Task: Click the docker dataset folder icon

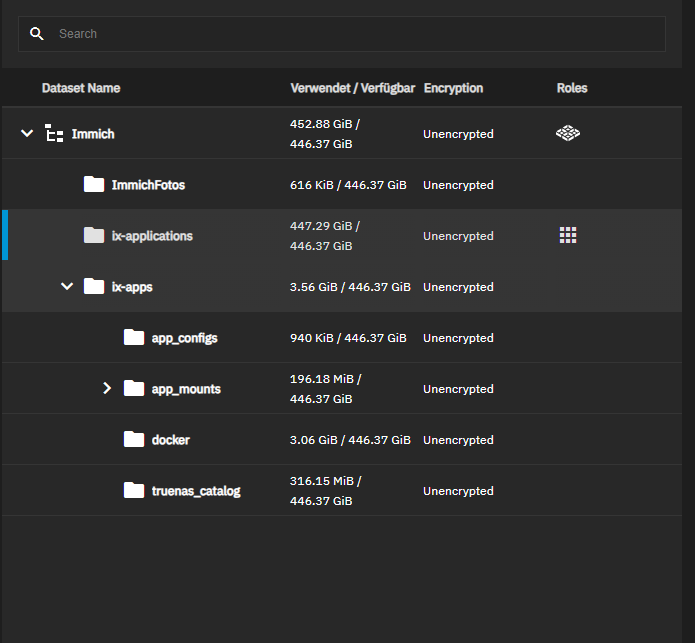Action: click(x=134, y=440)
